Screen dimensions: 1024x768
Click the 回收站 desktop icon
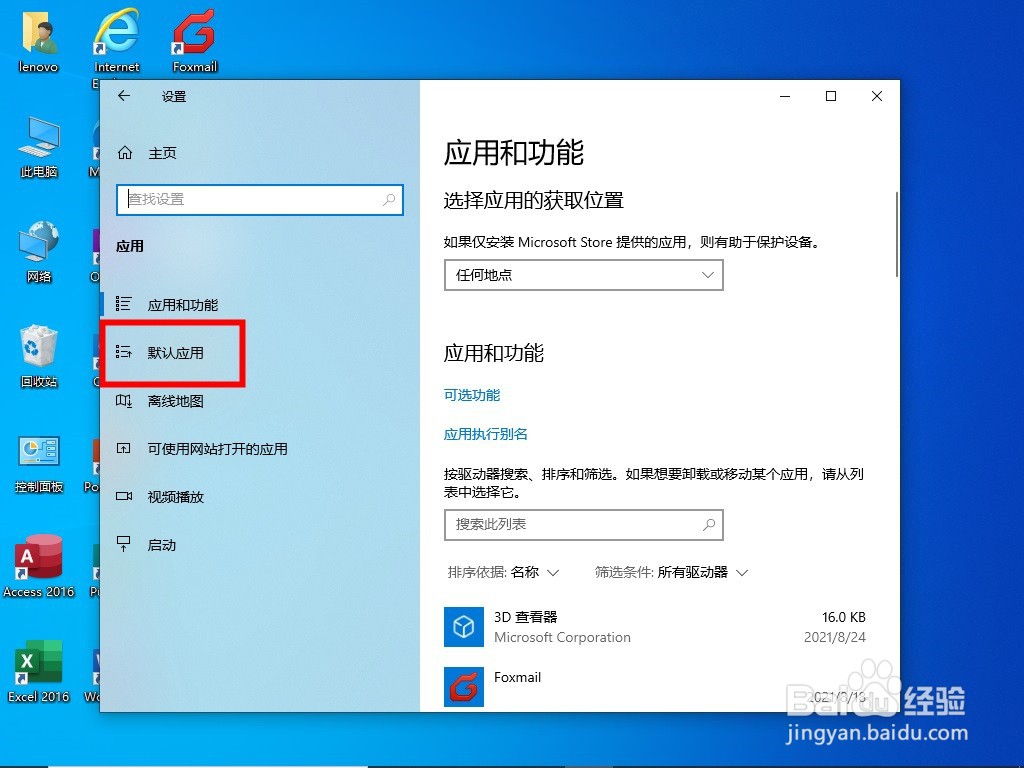click(39, 357)
